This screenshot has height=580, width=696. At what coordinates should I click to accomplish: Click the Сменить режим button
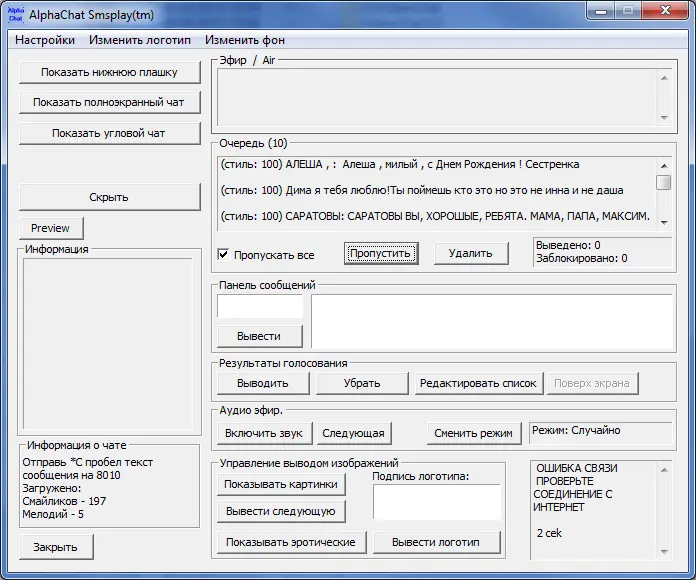pyautogui.click(x=474, y=433)
